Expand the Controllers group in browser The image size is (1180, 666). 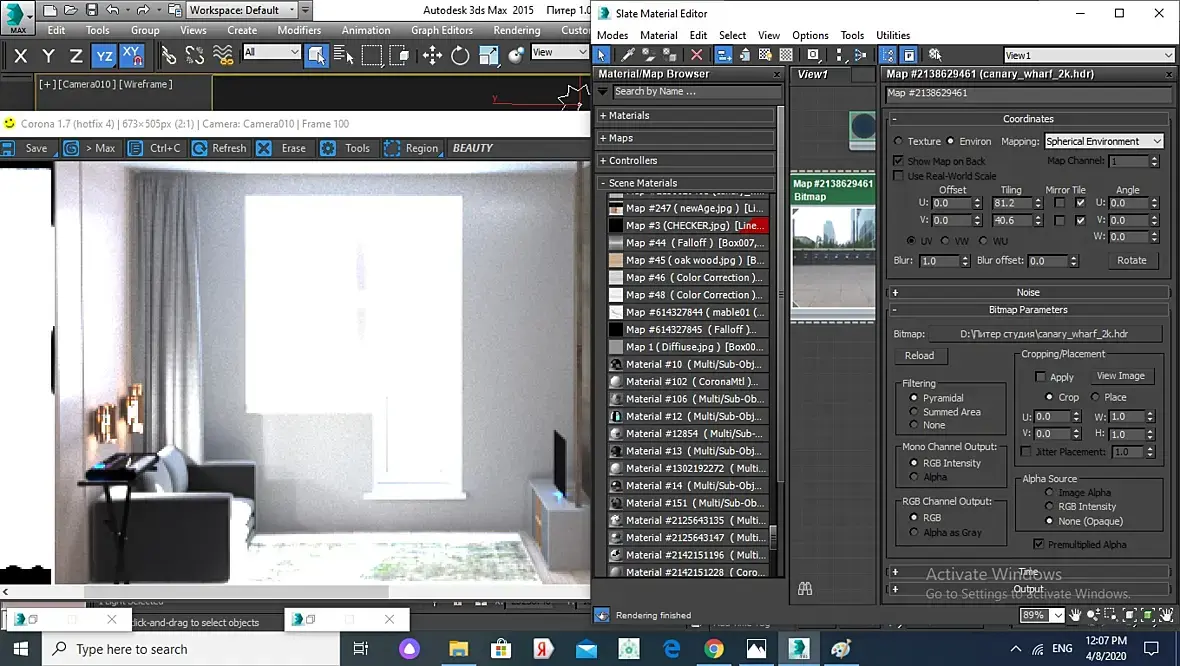click(x=686, y=160)
